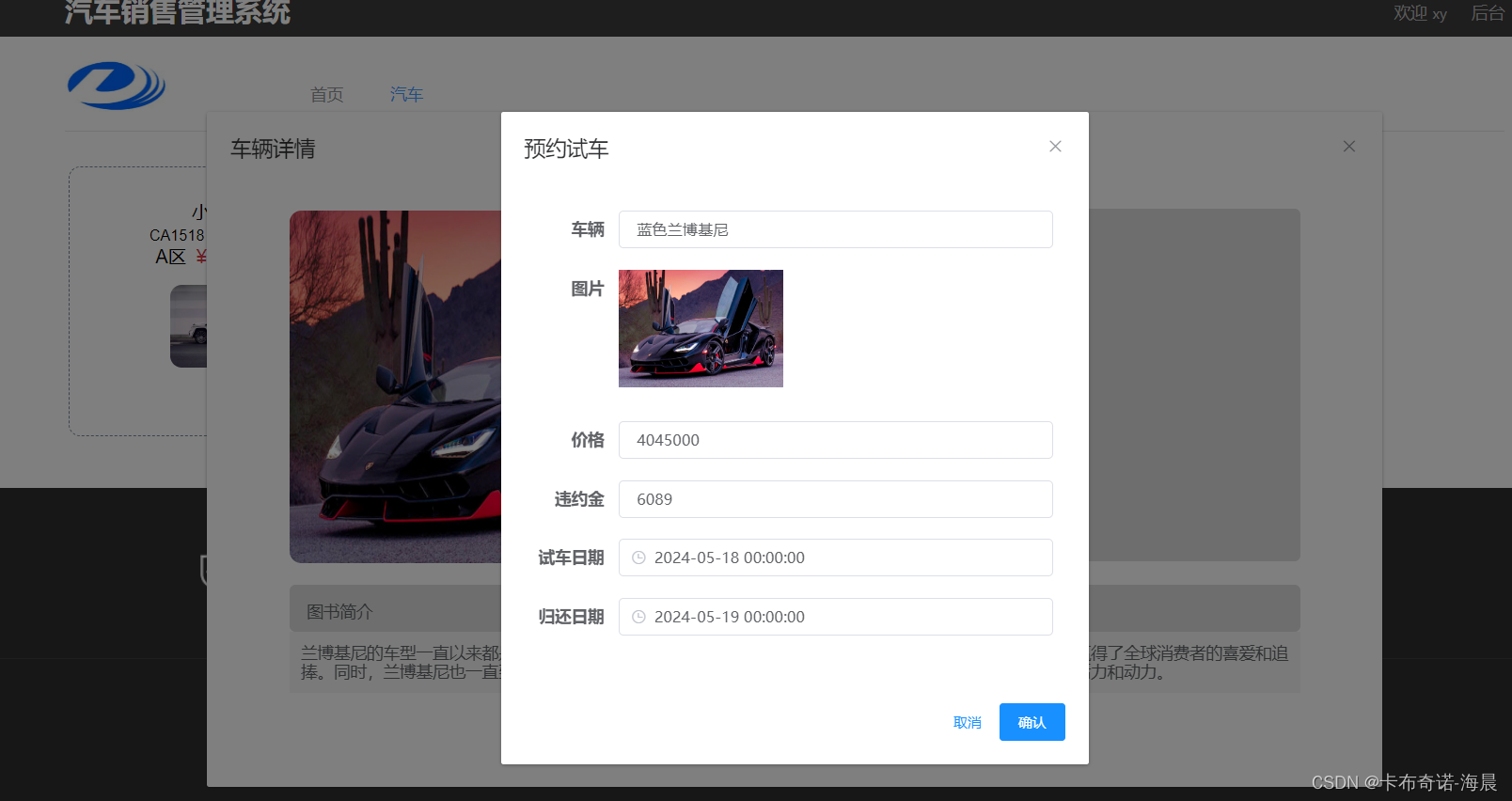The height and width of the screenshot is (801, 1512).
Task: Click the small car image in background card
Action: [x=188, y=326]
